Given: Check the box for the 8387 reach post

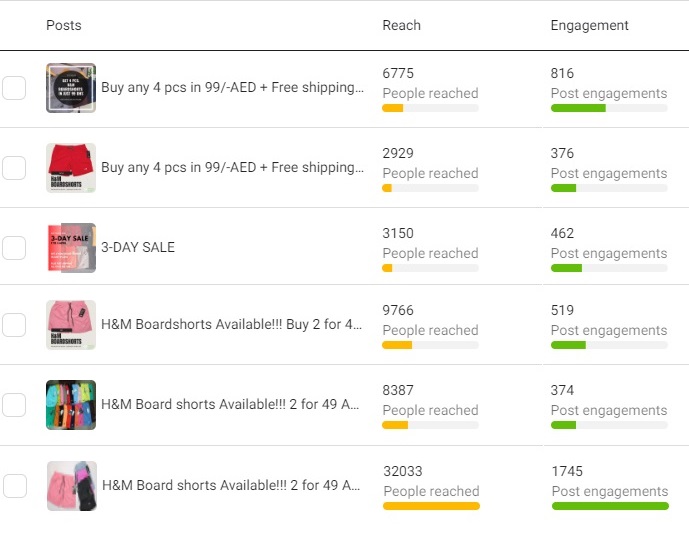Looking at the screenshot, I should (x=14, y=405).
